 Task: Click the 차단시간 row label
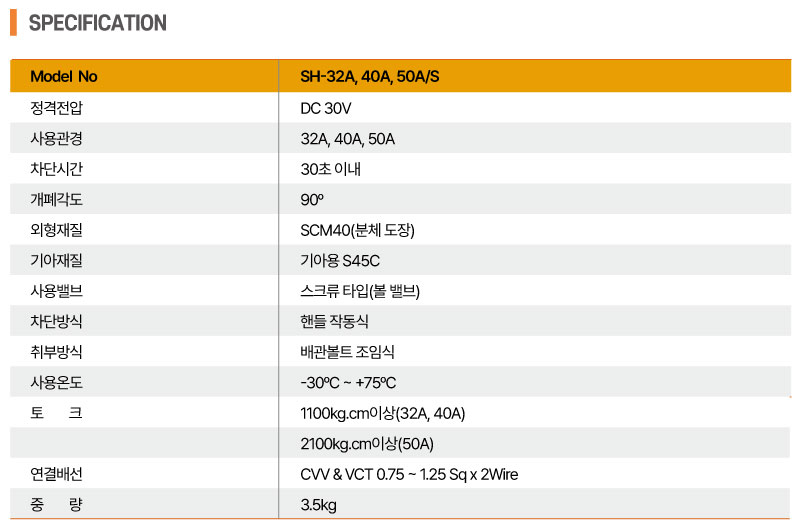pyautogui.click(x=56, y=169)
